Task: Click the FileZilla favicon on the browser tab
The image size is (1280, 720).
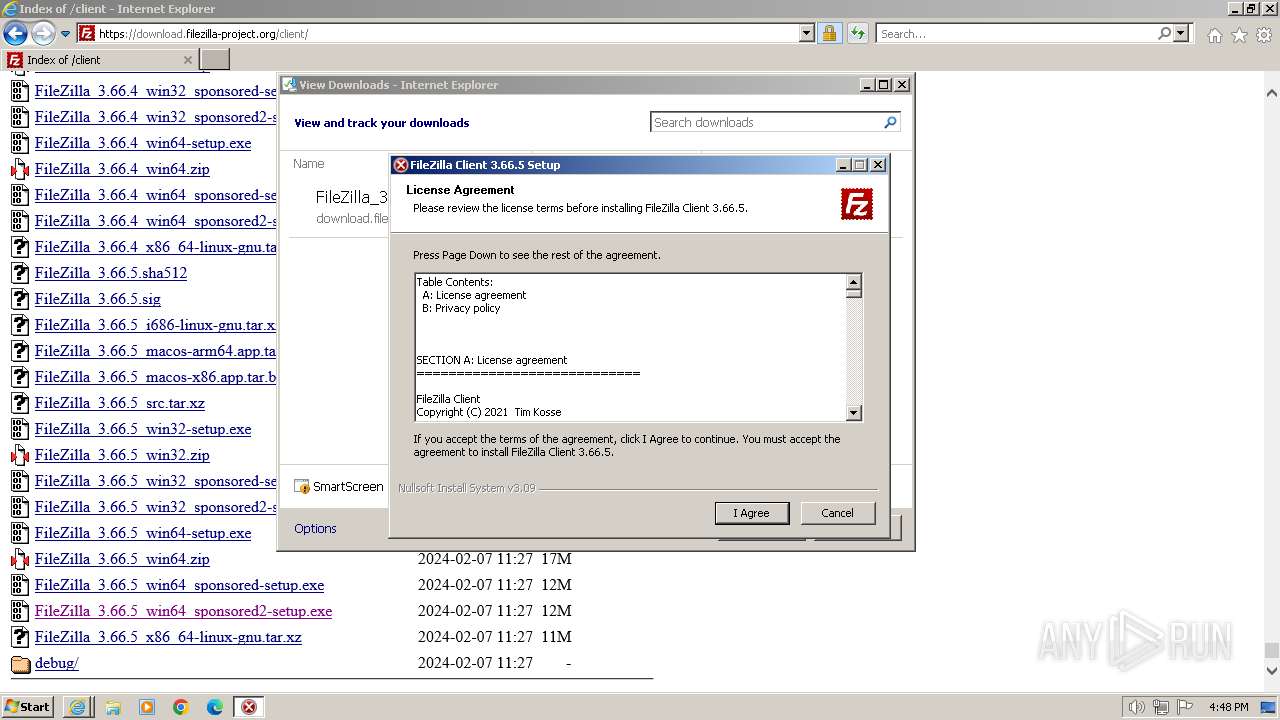Action: [13, 59]
